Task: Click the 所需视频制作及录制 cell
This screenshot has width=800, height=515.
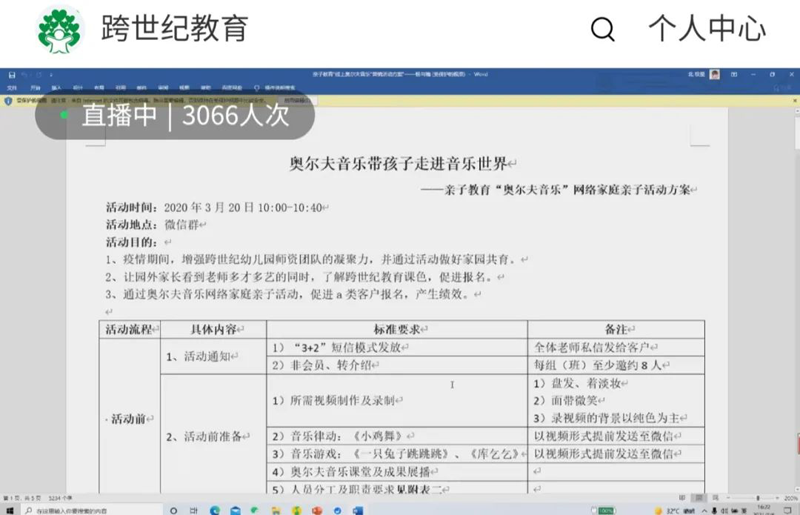Action: 397,401
